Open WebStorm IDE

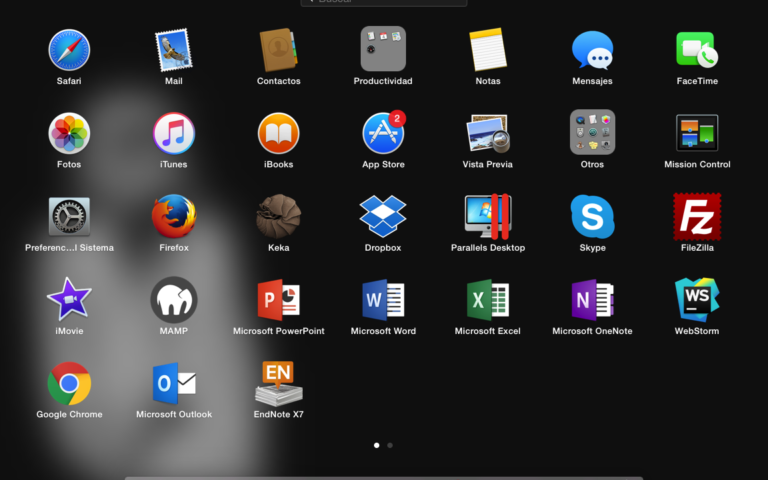tap(697, 299)
